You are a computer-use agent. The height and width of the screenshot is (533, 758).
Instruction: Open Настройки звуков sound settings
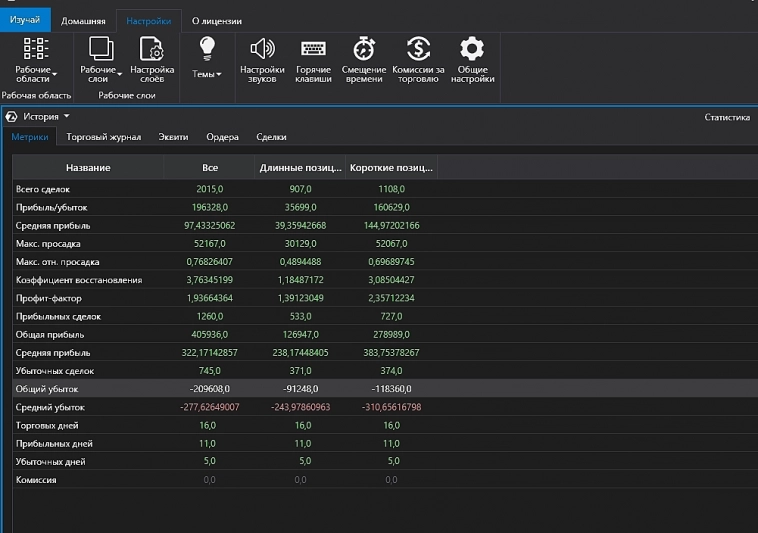pyautogui.click(x=262, y=49)
